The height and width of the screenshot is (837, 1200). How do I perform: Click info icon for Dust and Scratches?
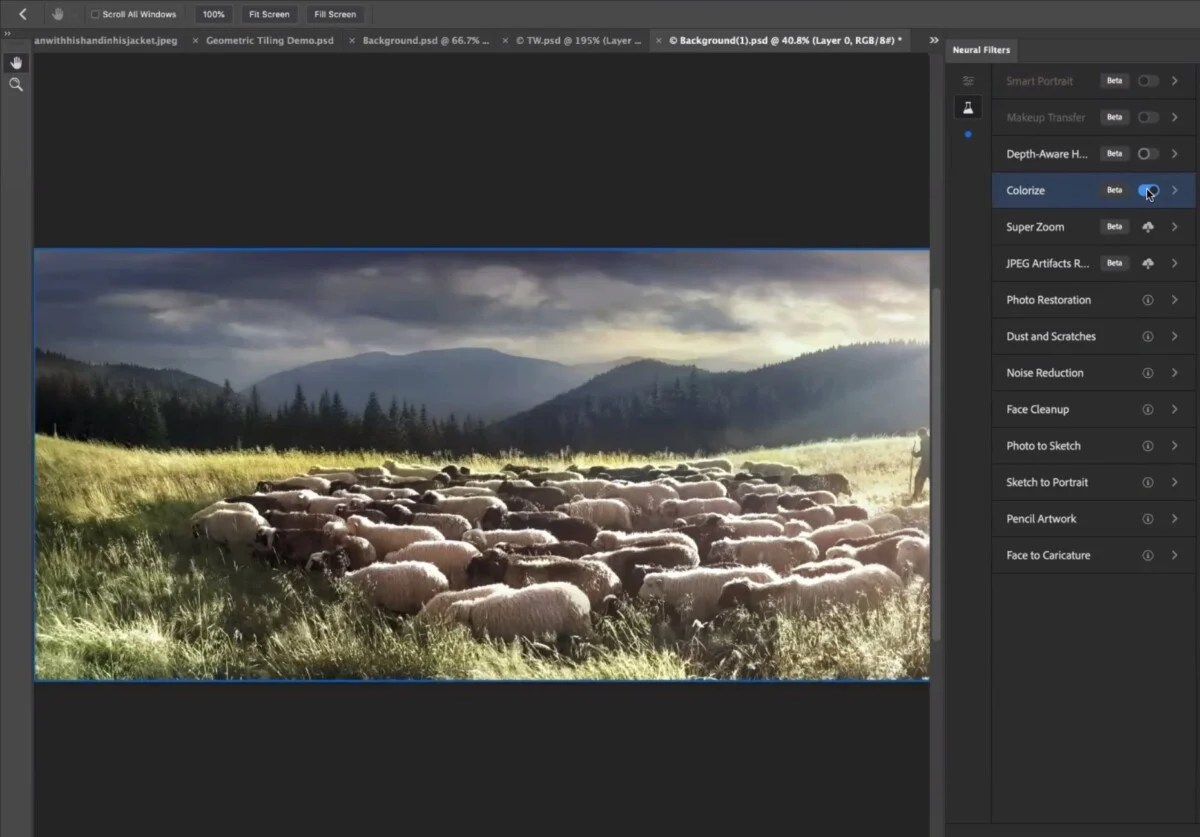coord(1148,336)
